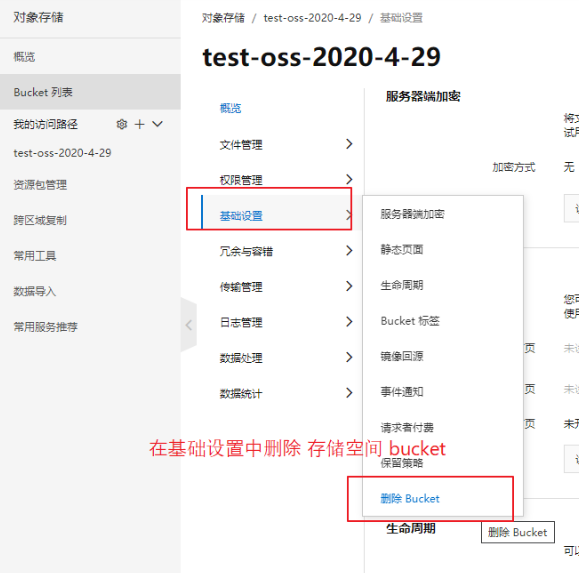Expand the 权限管理 submenu arrow
Viewport: 579px width, 573px height.
pyautogui.click(x=349, y=179)
